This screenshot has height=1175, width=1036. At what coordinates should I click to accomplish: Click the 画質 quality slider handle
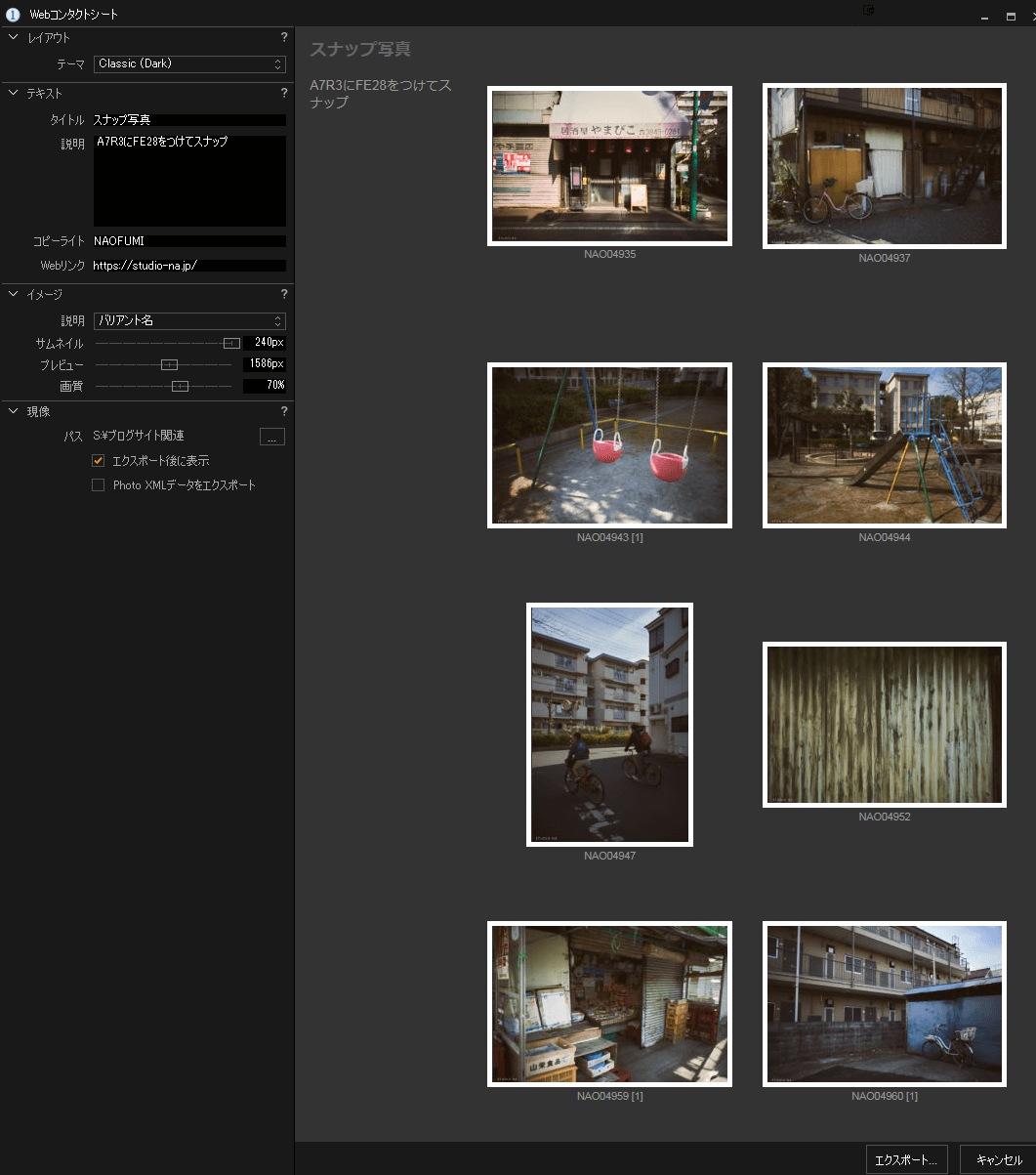(180, 386)
